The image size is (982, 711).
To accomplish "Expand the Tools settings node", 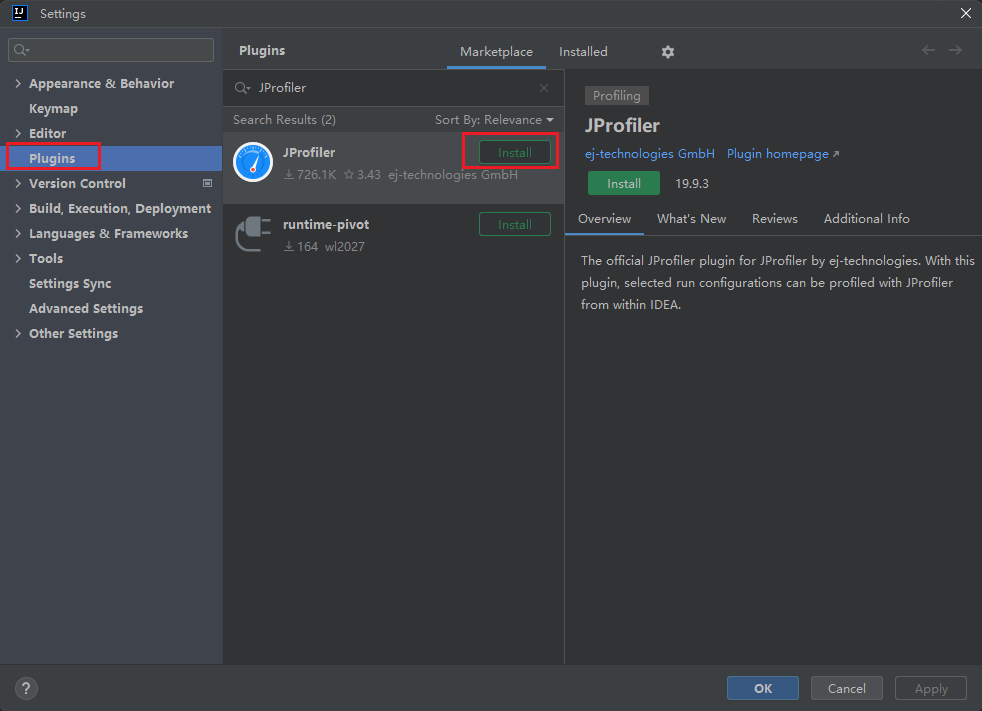I will (18, 259).
